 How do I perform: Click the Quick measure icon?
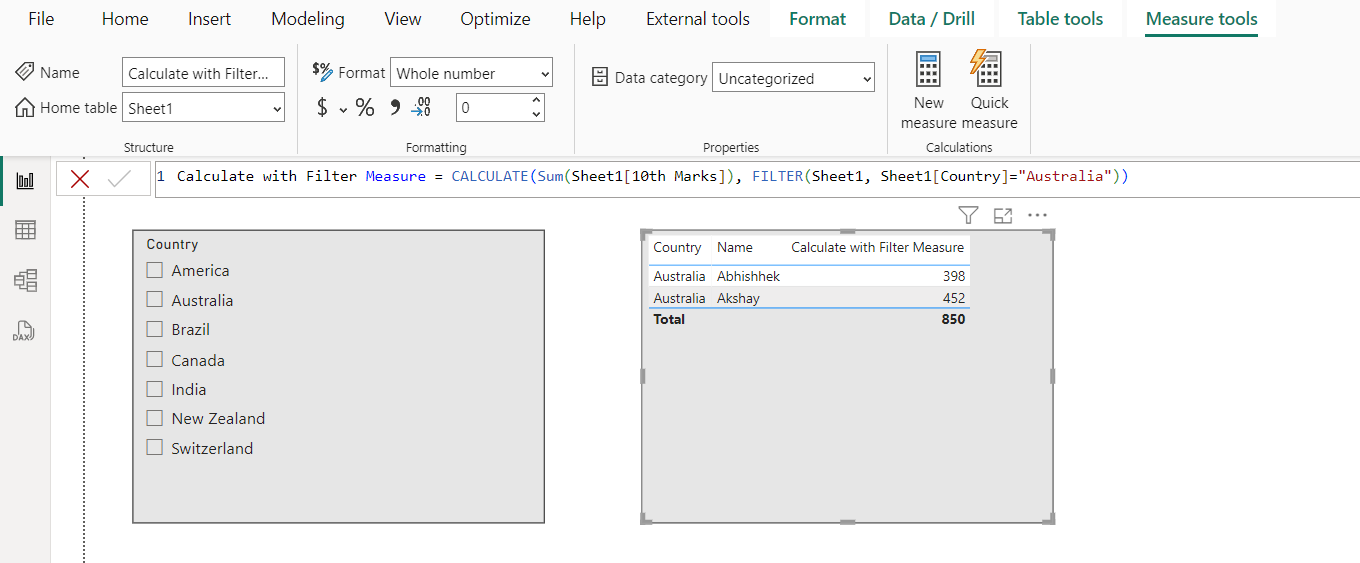point(988,72)
